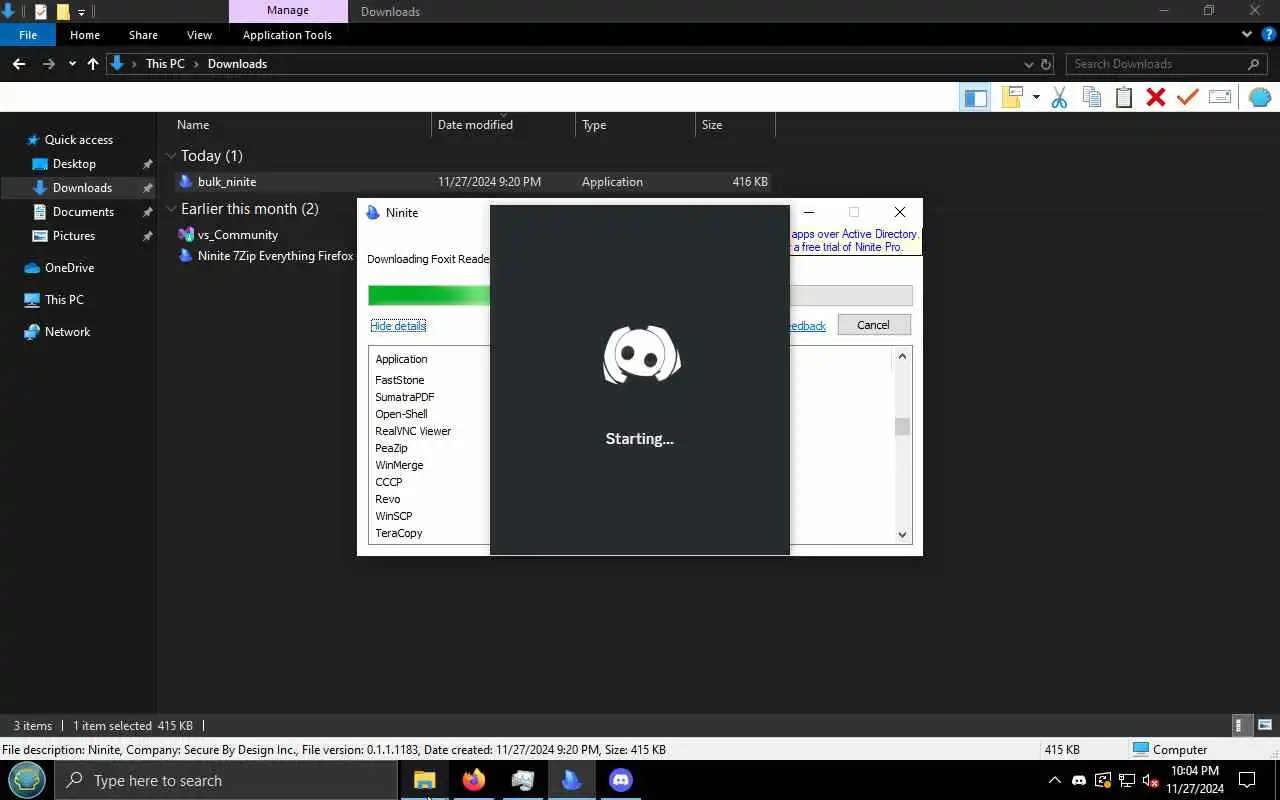Collapse the Today (1) group

point(171,156)
